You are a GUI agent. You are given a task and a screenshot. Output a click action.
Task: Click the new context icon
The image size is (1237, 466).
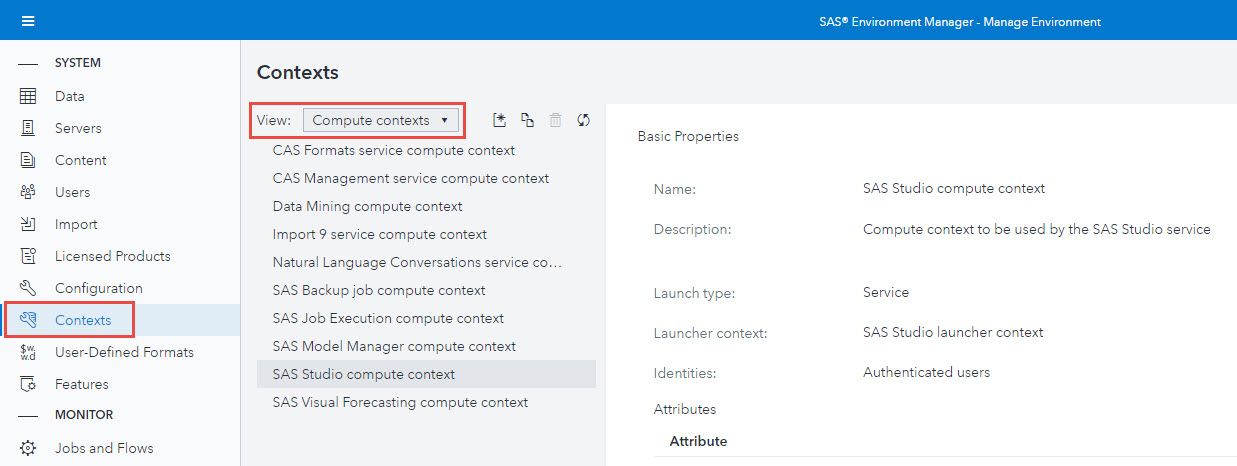pos(500,120)
